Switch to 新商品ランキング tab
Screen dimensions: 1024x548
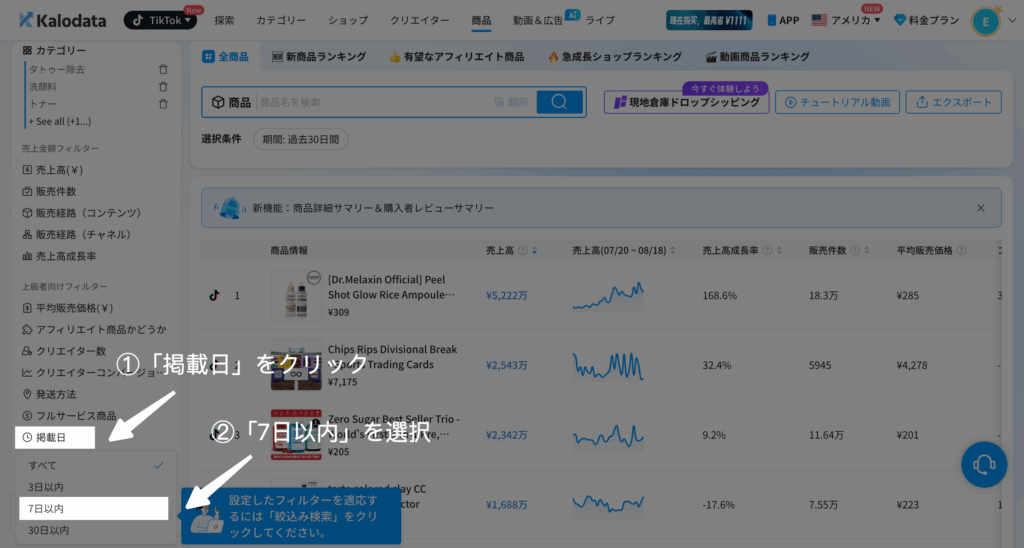pyautogui.click(x=319, y=57)
